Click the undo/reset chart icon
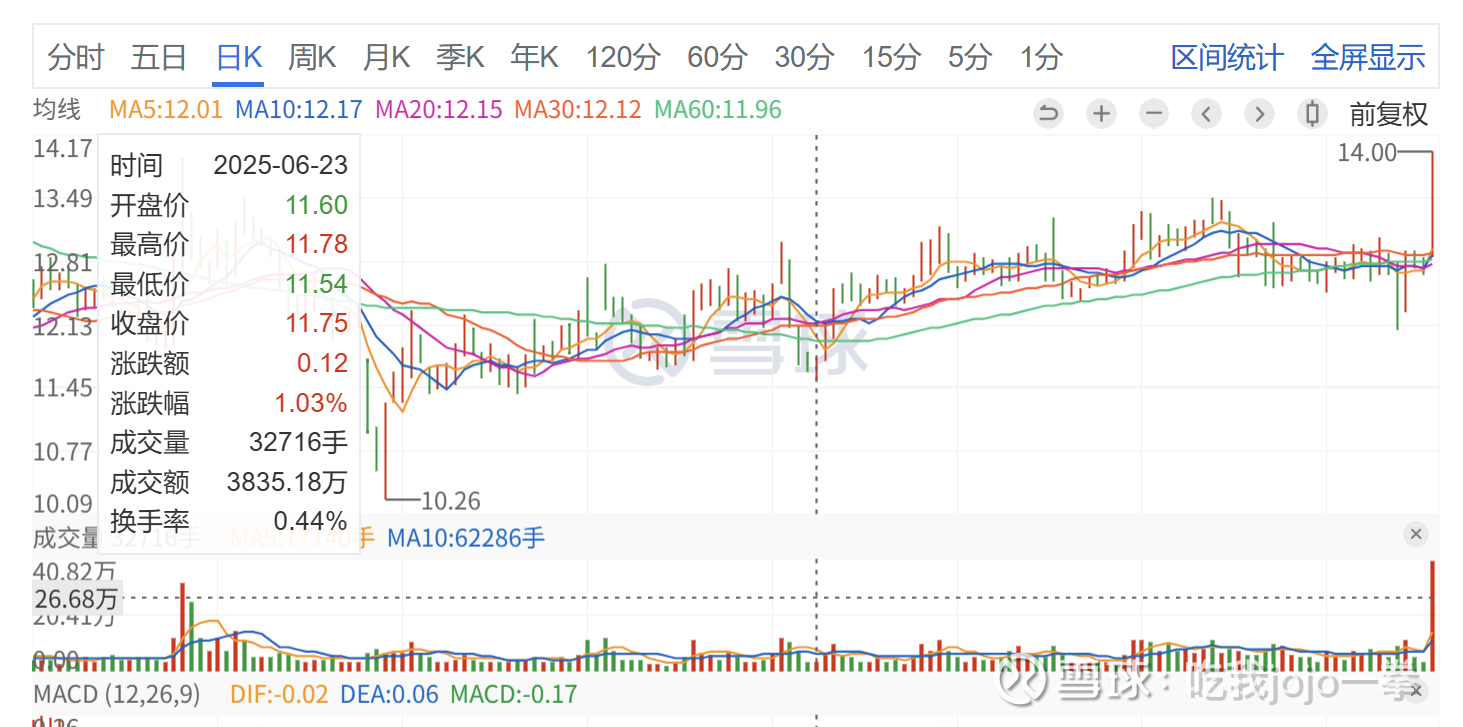This screenshot has width=1463, height=727. point(1048,113)
